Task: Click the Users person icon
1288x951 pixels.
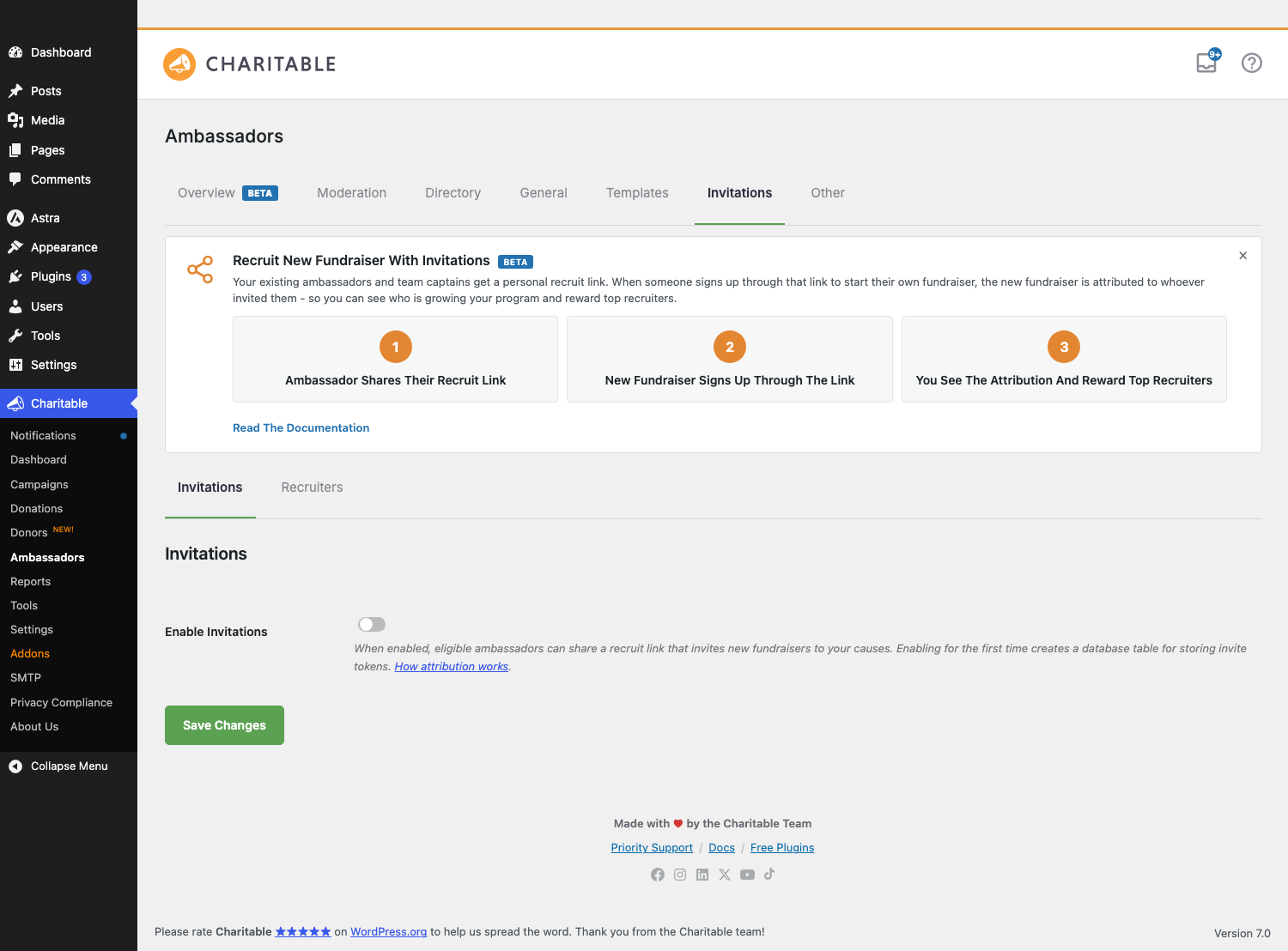Action: 15,306
